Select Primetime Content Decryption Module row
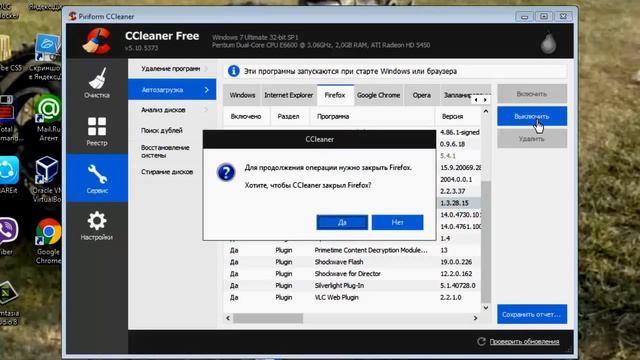Viewport: 640px width, 360px height. pyautogui.click(x=352, y=250)
